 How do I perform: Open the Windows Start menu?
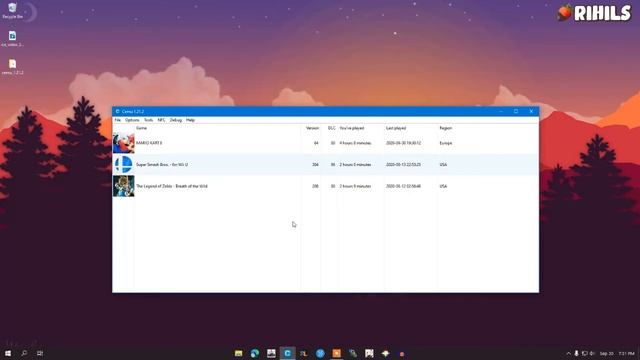pyautogui.click(x=8, y=353)
